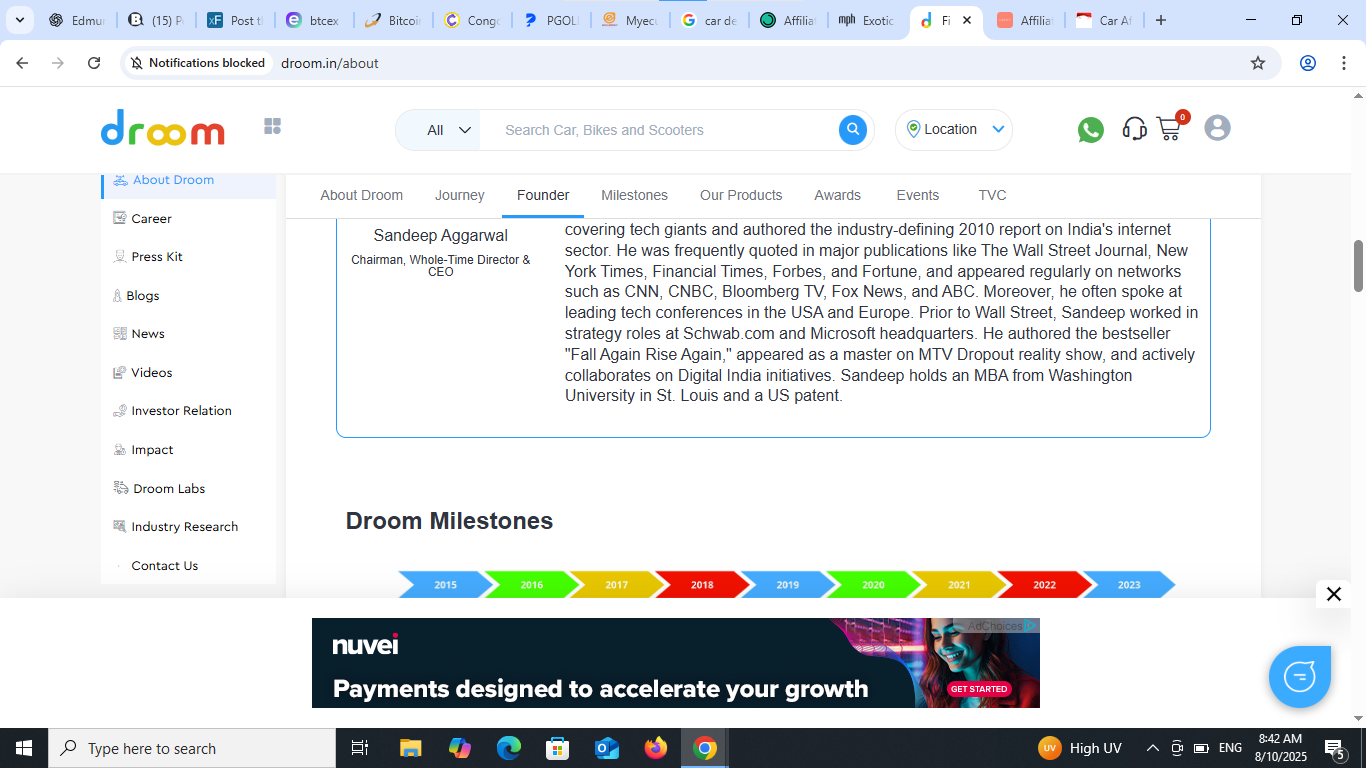Open Windows Start menu
The width and height of the screenshot is (1366, 768).
tap(24, 748)
